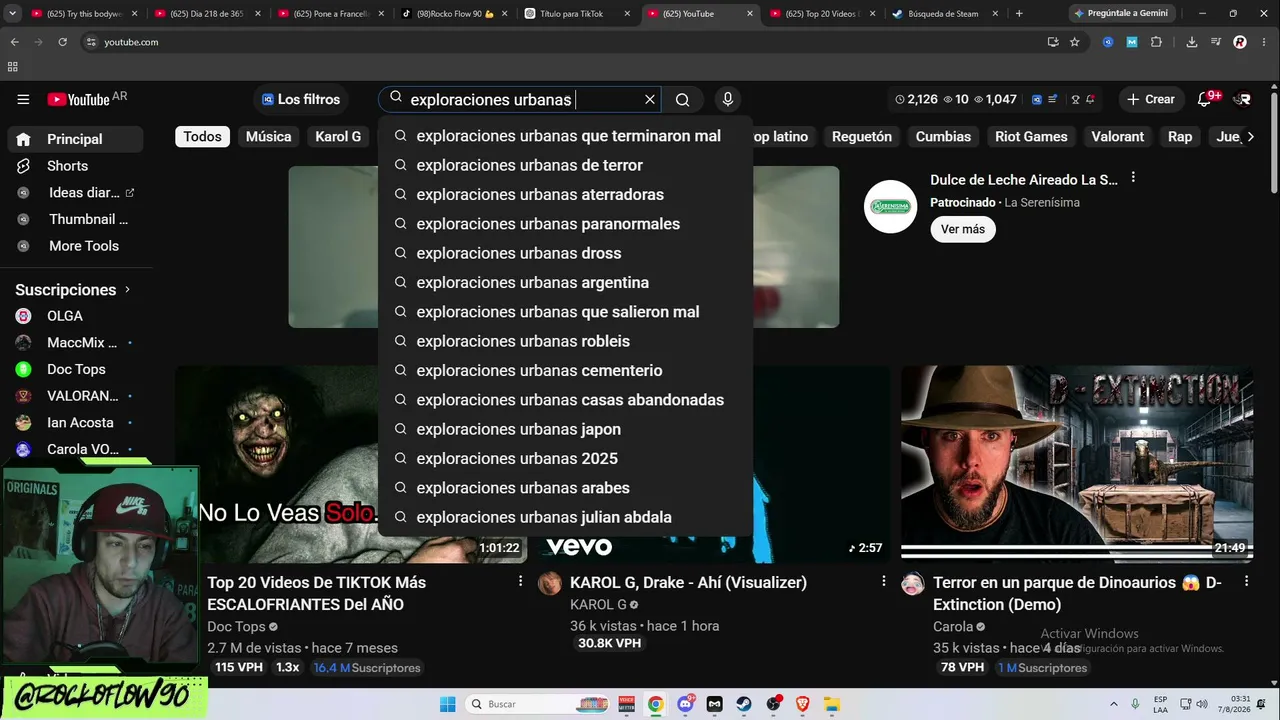Select the Riot Games filter chip
Viewport: 1280px width, 720px height.
[x=1031, y=137]
